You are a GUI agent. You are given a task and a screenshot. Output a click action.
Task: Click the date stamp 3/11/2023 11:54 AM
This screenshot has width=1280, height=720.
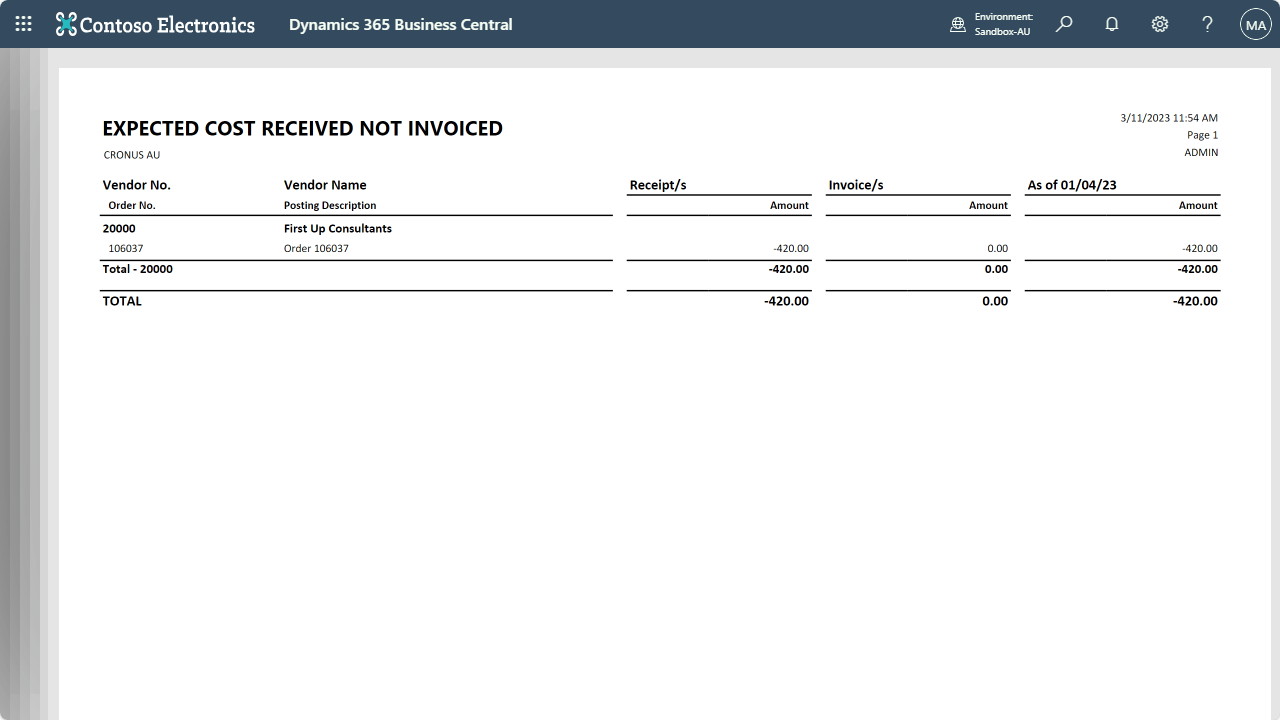tap(1169, 118)
